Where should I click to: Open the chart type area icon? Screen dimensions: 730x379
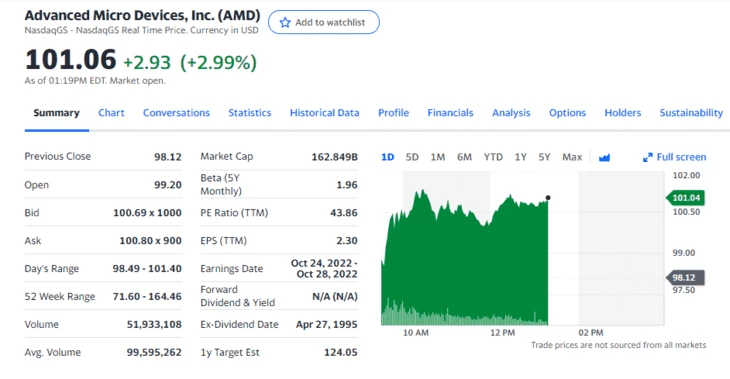point(604,158)
